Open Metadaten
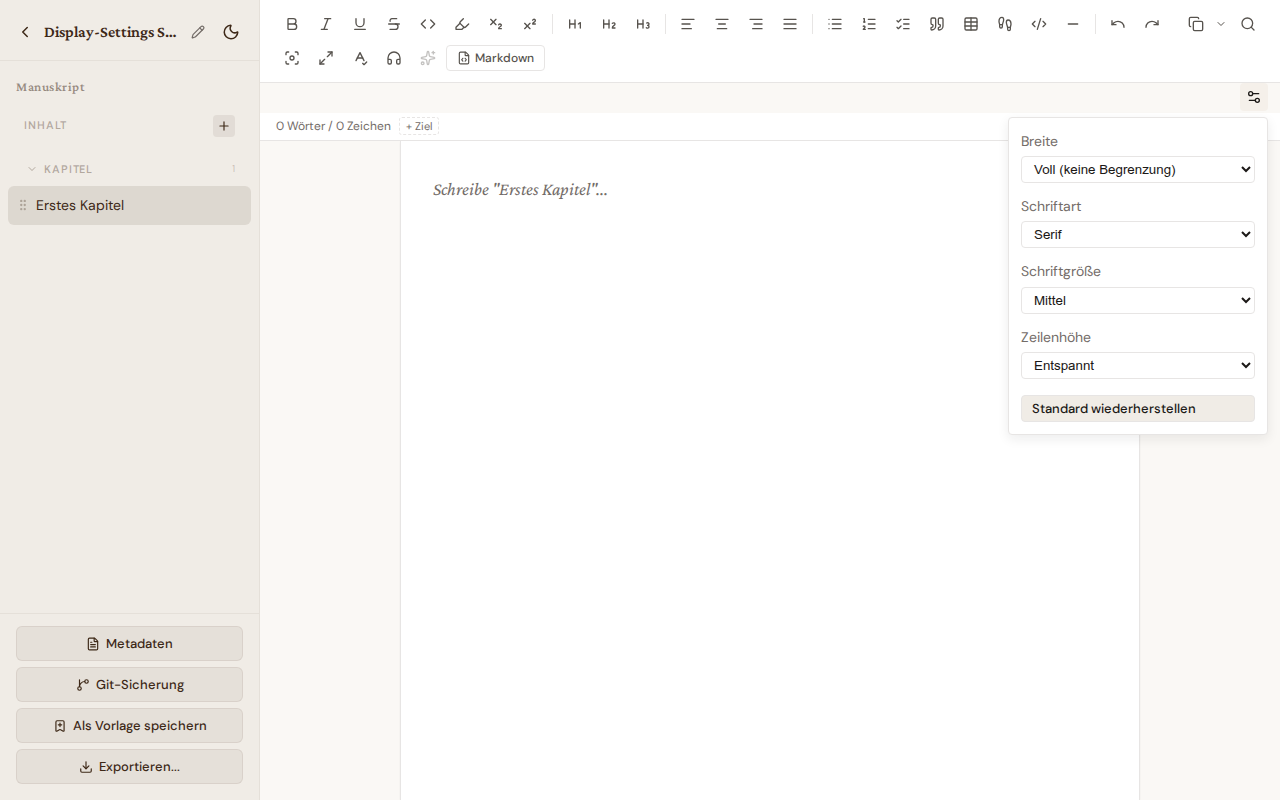This screenshot has height=800, width=1280. (129, 644)
